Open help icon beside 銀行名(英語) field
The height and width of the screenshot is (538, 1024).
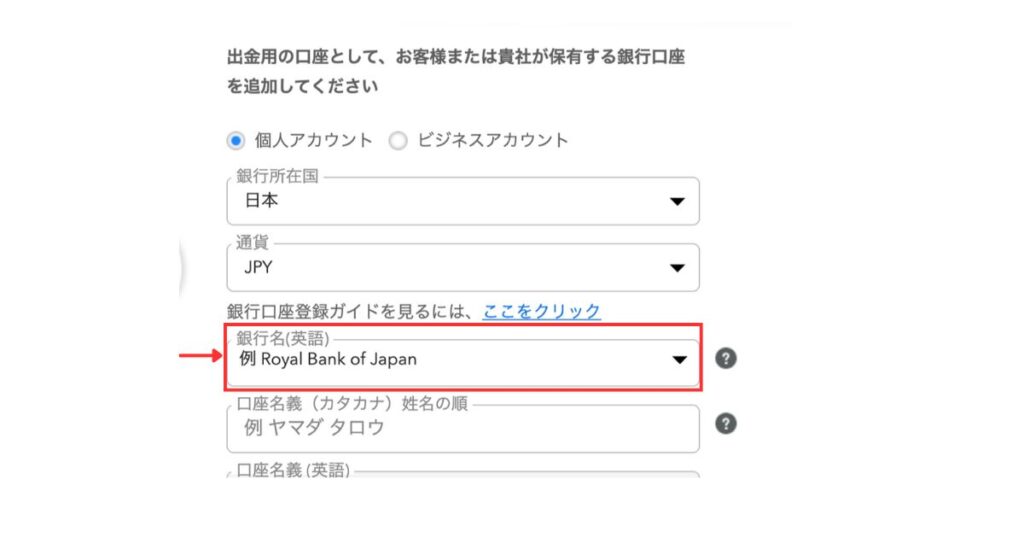point(726,358)
